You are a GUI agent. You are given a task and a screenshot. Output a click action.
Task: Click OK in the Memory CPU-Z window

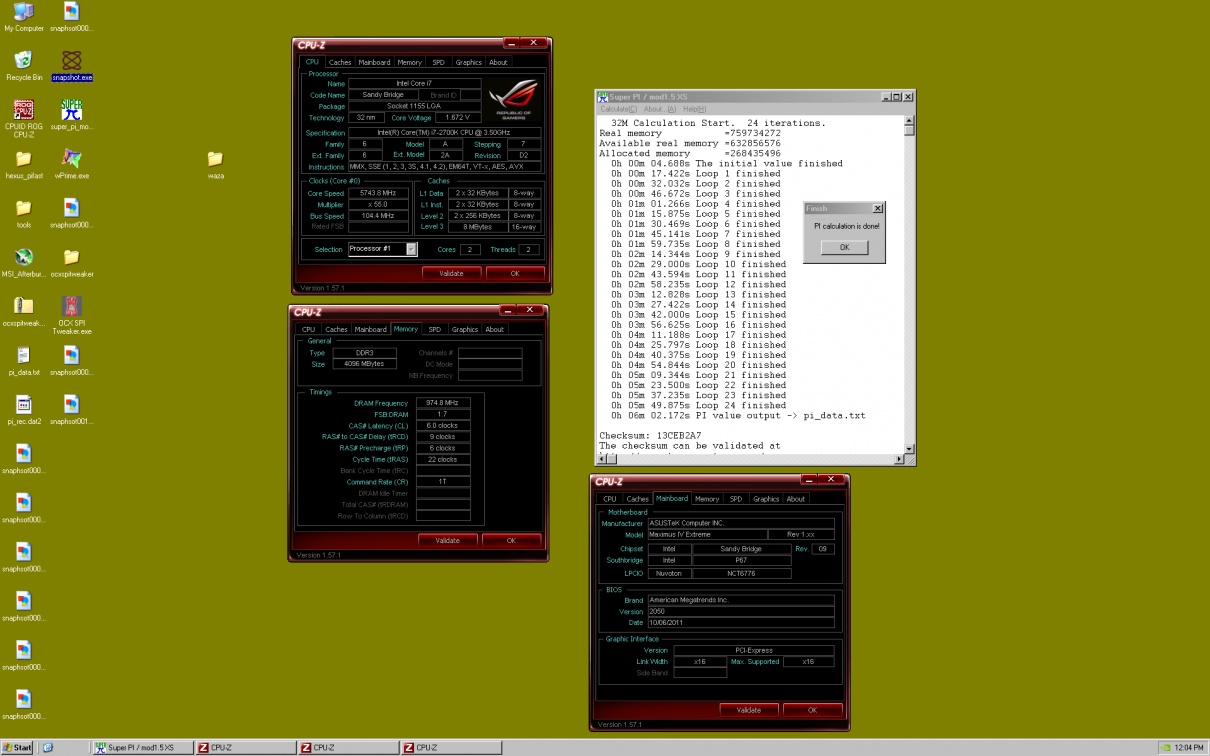click(x=510, y=540)
